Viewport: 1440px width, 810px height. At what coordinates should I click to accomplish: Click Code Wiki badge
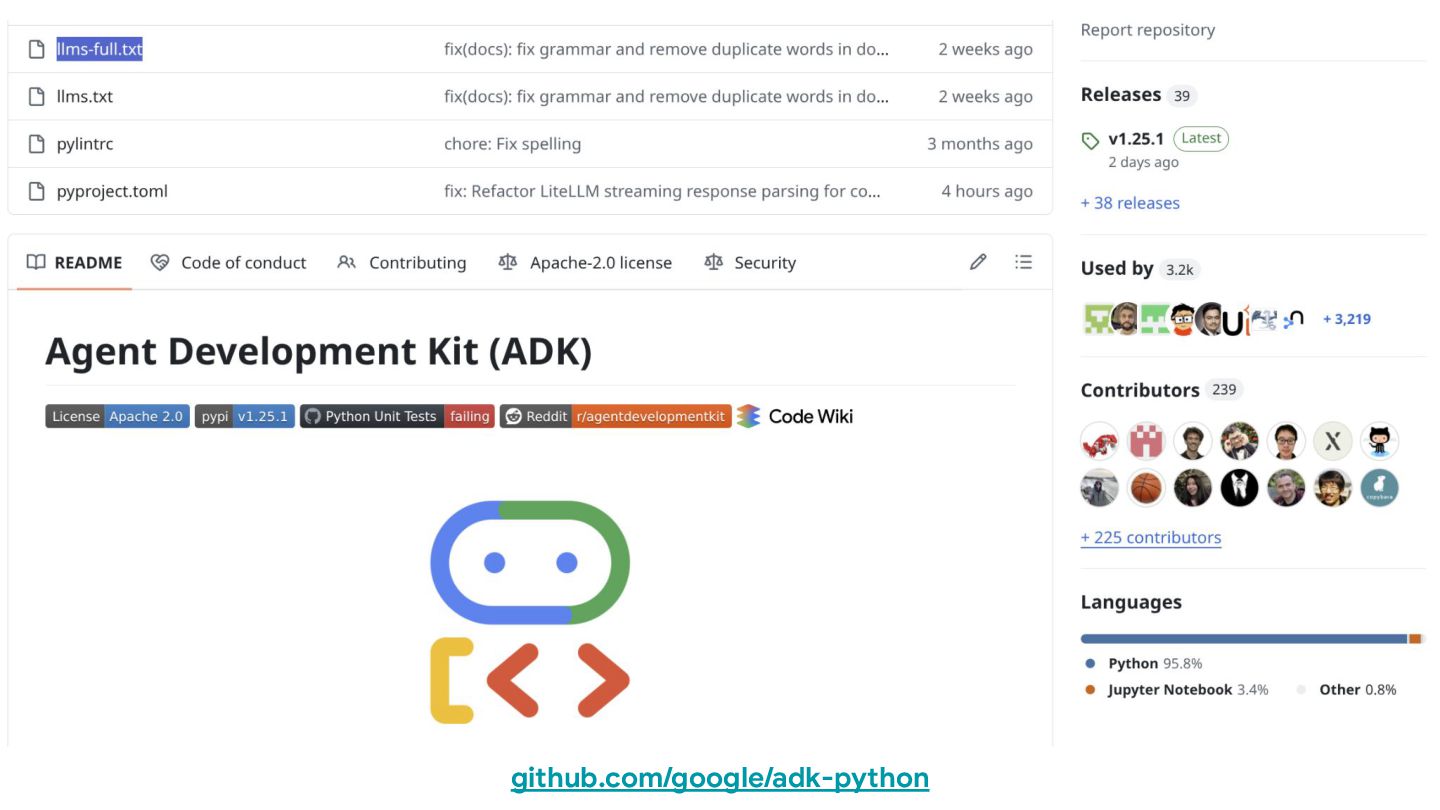[x=795, y=416]
